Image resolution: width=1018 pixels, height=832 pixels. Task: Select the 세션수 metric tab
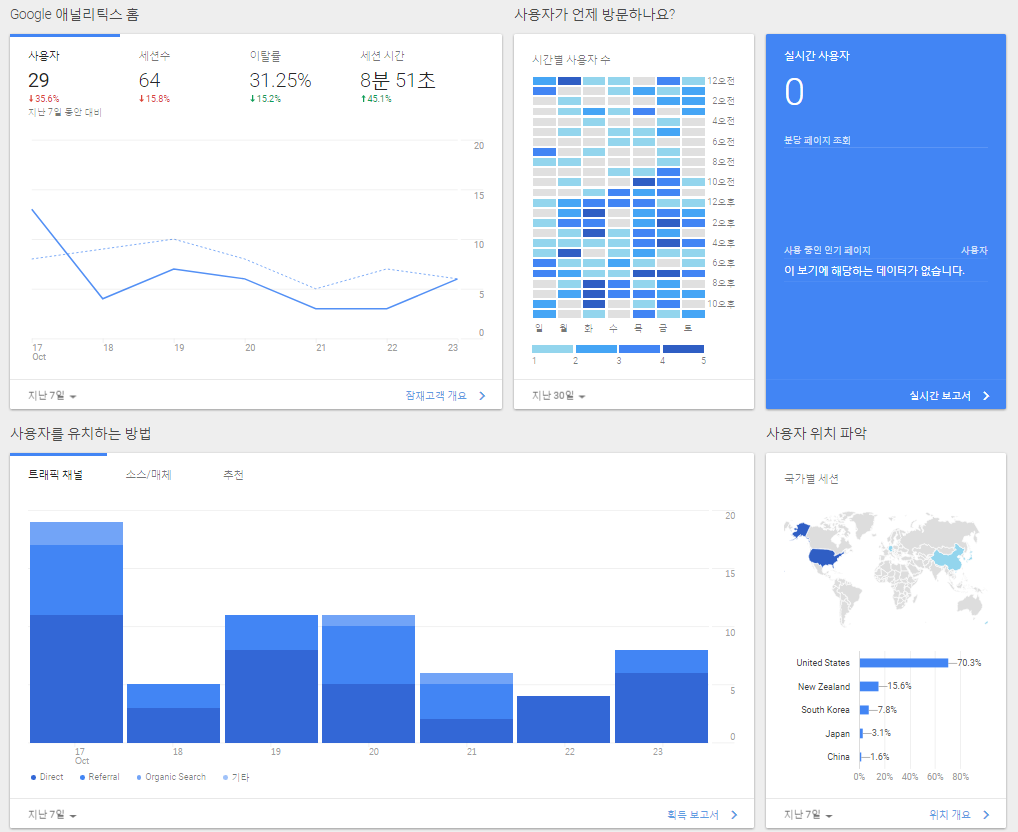pyautogui.click(x=155, y=56)
